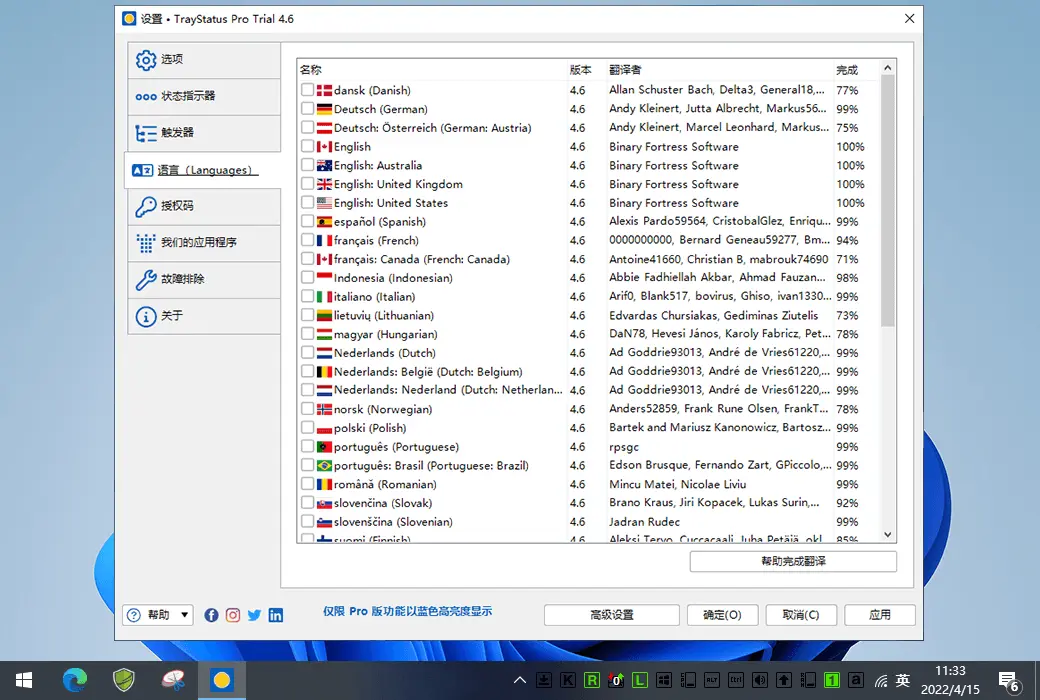Open the green shield taskbar app
The width and height of the screenshot is (1040, 700).
(x=124, y=680)
